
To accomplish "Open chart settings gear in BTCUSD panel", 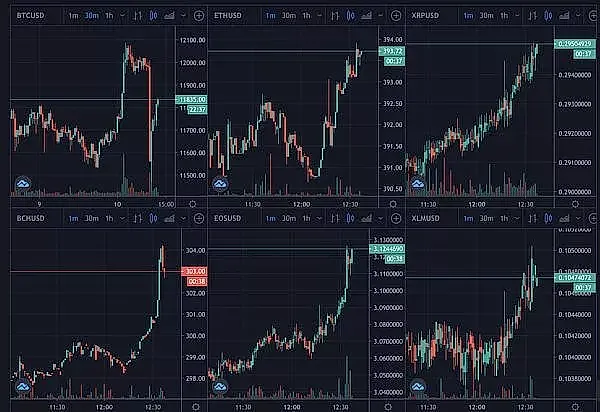I will 193,204.
